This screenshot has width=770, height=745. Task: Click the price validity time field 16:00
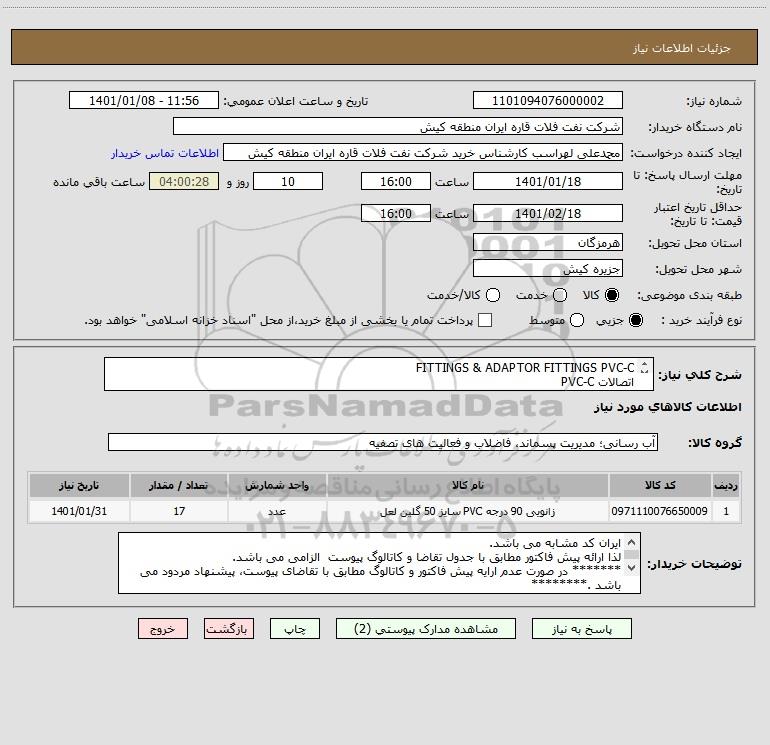click(396, 213)
